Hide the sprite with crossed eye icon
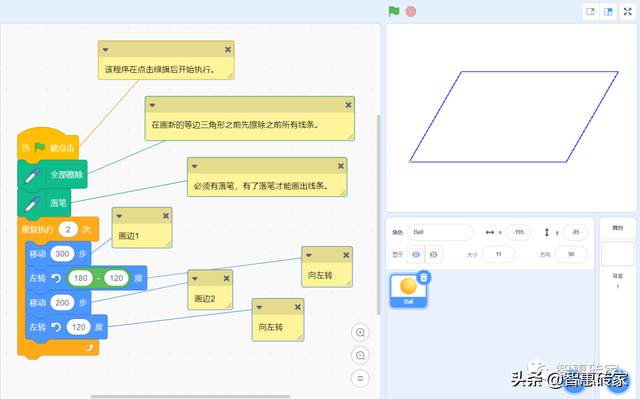Screen dimensions: 640x399 pos(433,254)
